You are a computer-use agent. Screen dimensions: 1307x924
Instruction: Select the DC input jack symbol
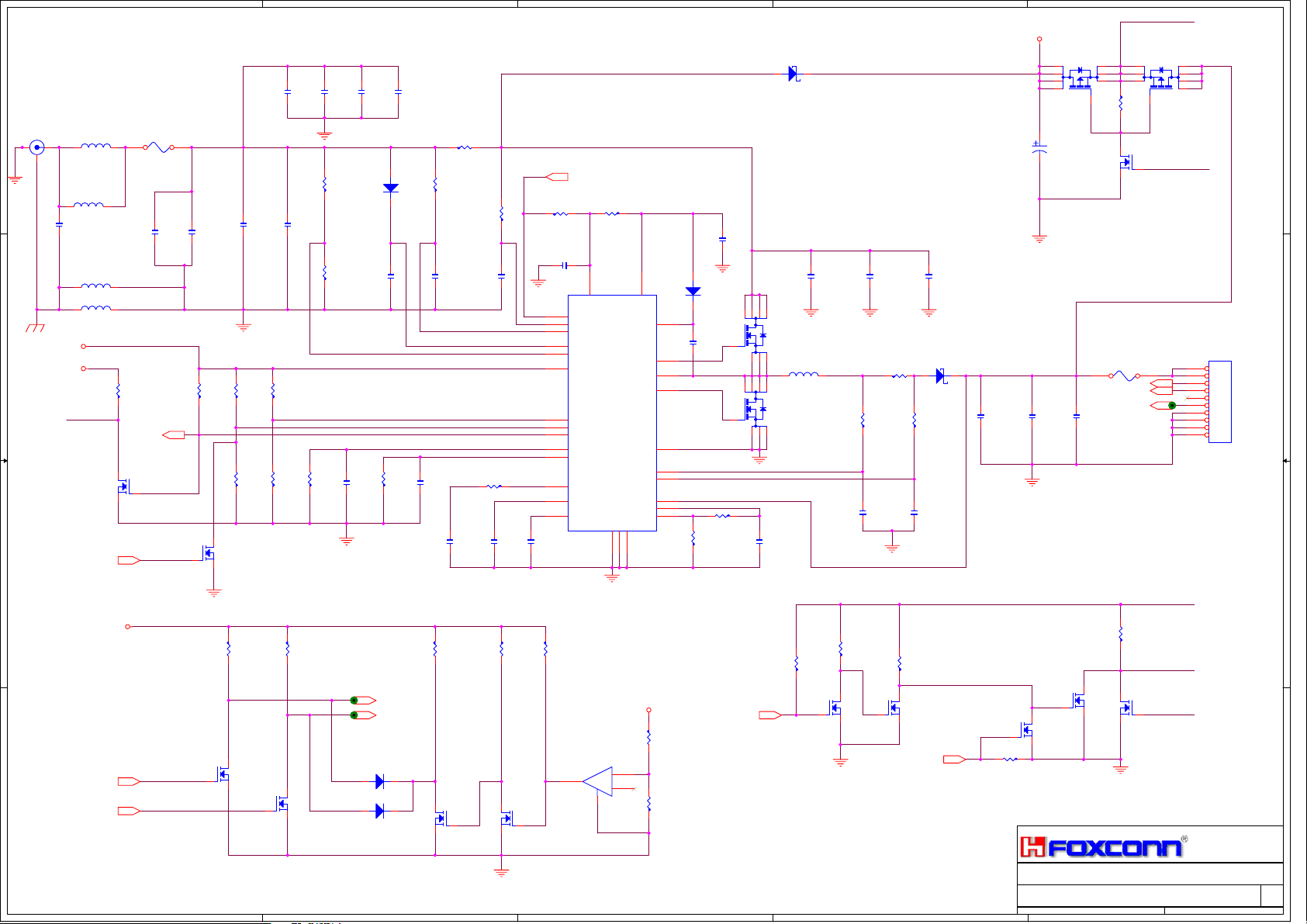36,147
